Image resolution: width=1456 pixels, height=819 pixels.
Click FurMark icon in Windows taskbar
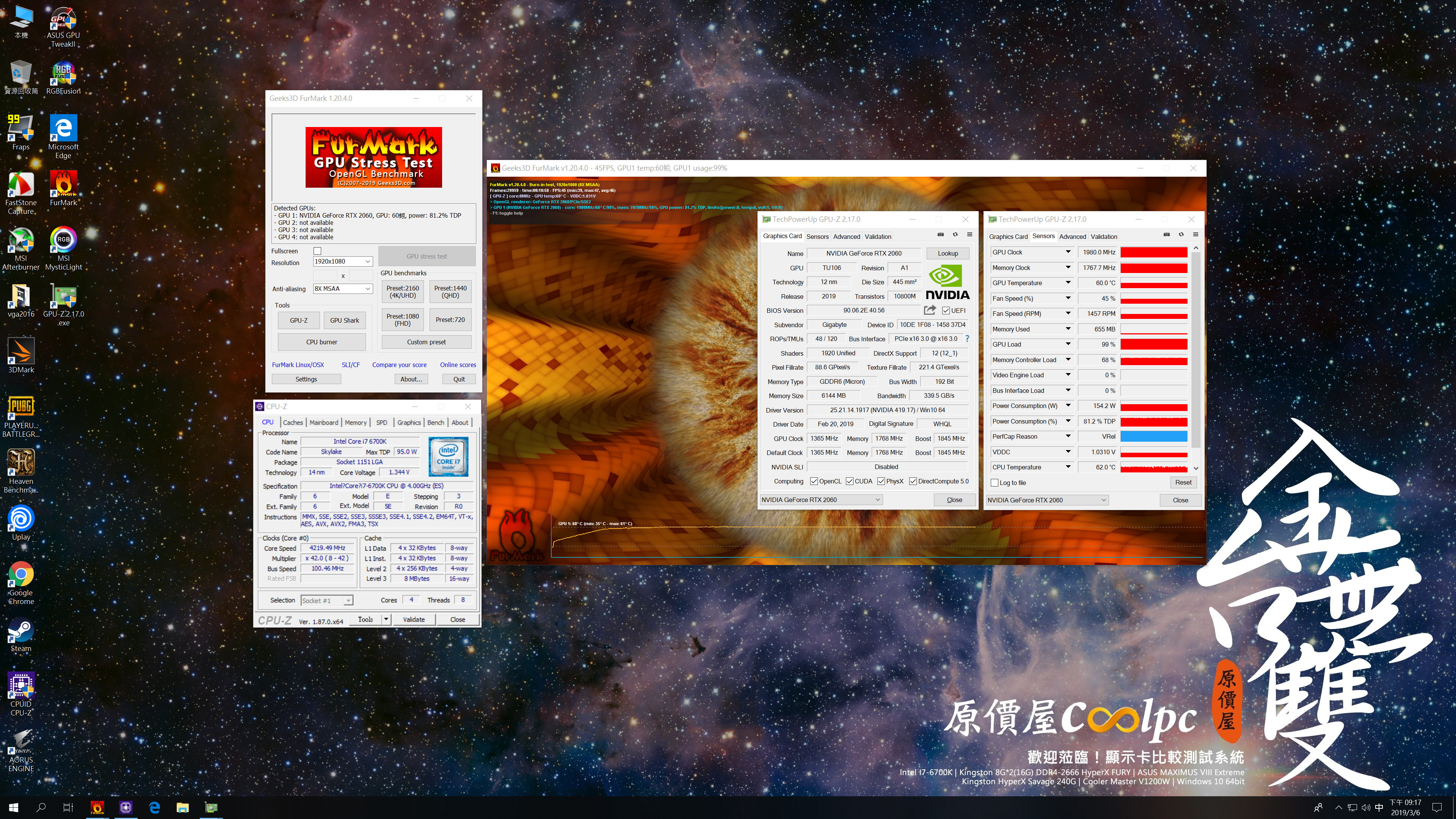click(x=97, y=808)
